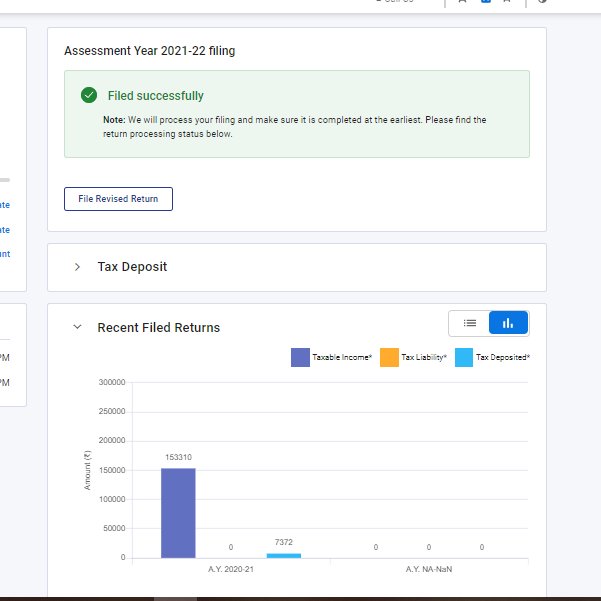Screen dimensions: 601x601
Task: Click the Tax Deposited legend label
Action: coord(502,357)
